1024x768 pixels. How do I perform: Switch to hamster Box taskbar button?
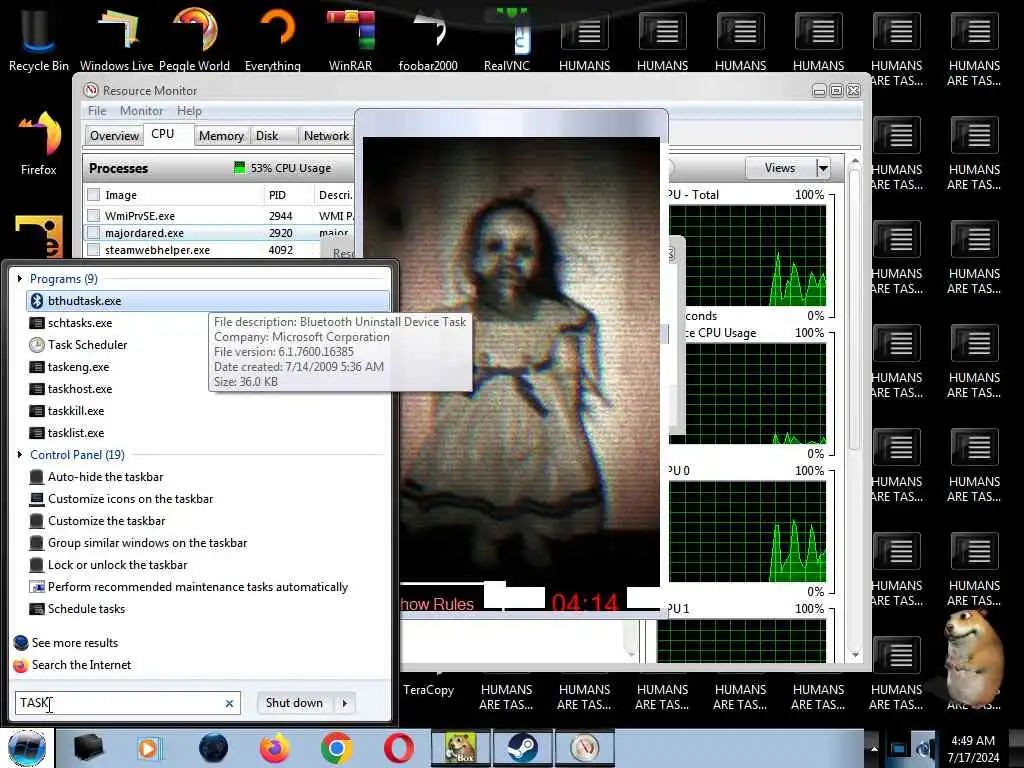[x=461, y=748]
